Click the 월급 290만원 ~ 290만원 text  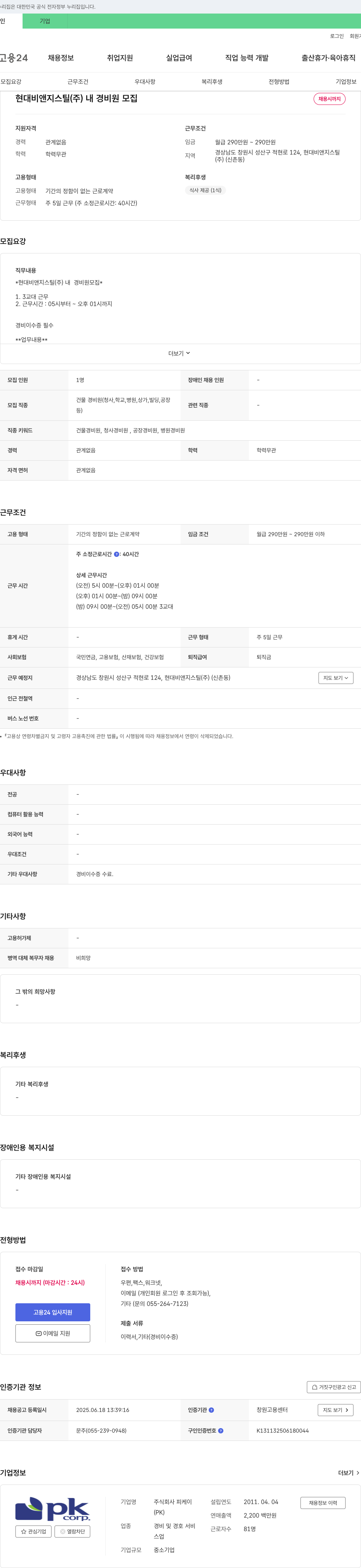[245, 143]
